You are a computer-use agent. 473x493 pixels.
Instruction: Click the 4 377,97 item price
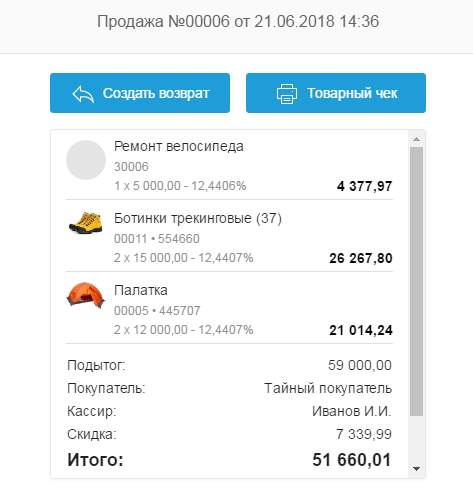[x=365, y=186]
